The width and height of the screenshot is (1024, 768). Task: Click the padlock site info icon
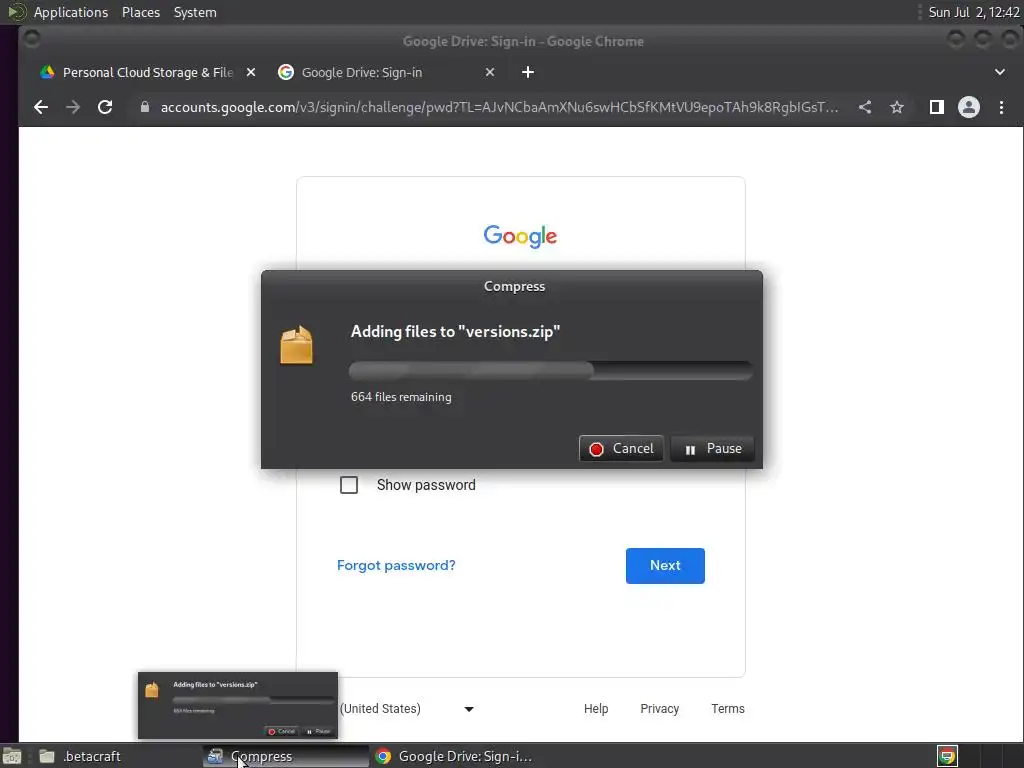tap(145, 107)
